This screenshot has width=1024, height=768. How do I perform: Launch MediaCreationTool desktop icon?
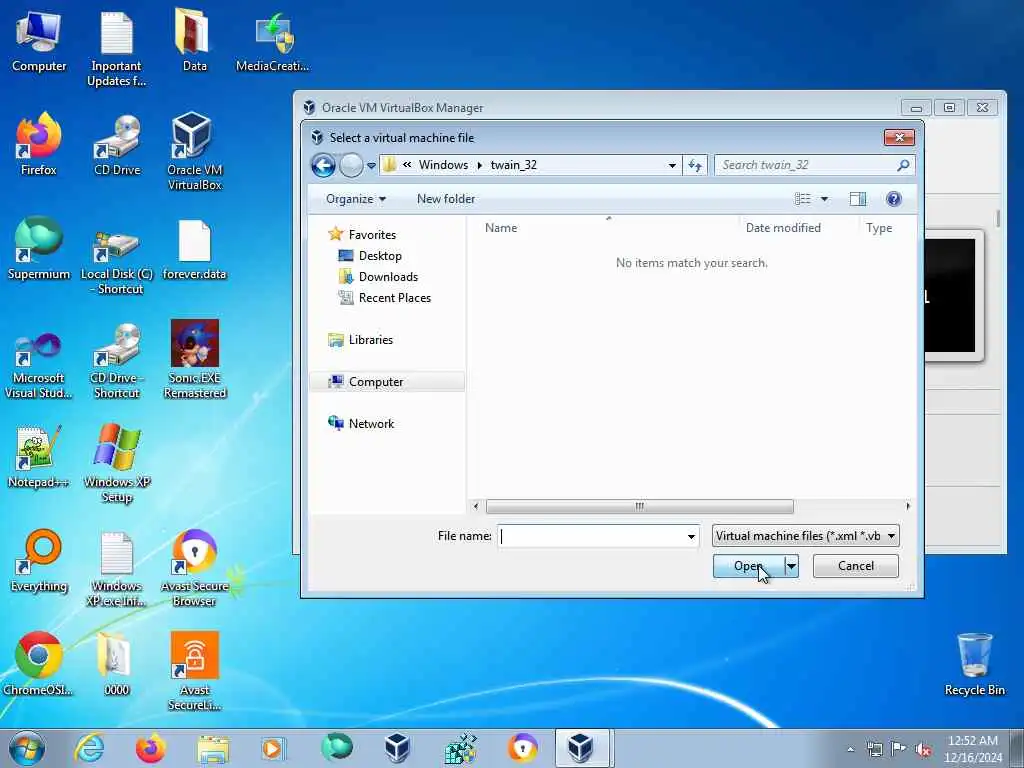click(x=272, y=42)
